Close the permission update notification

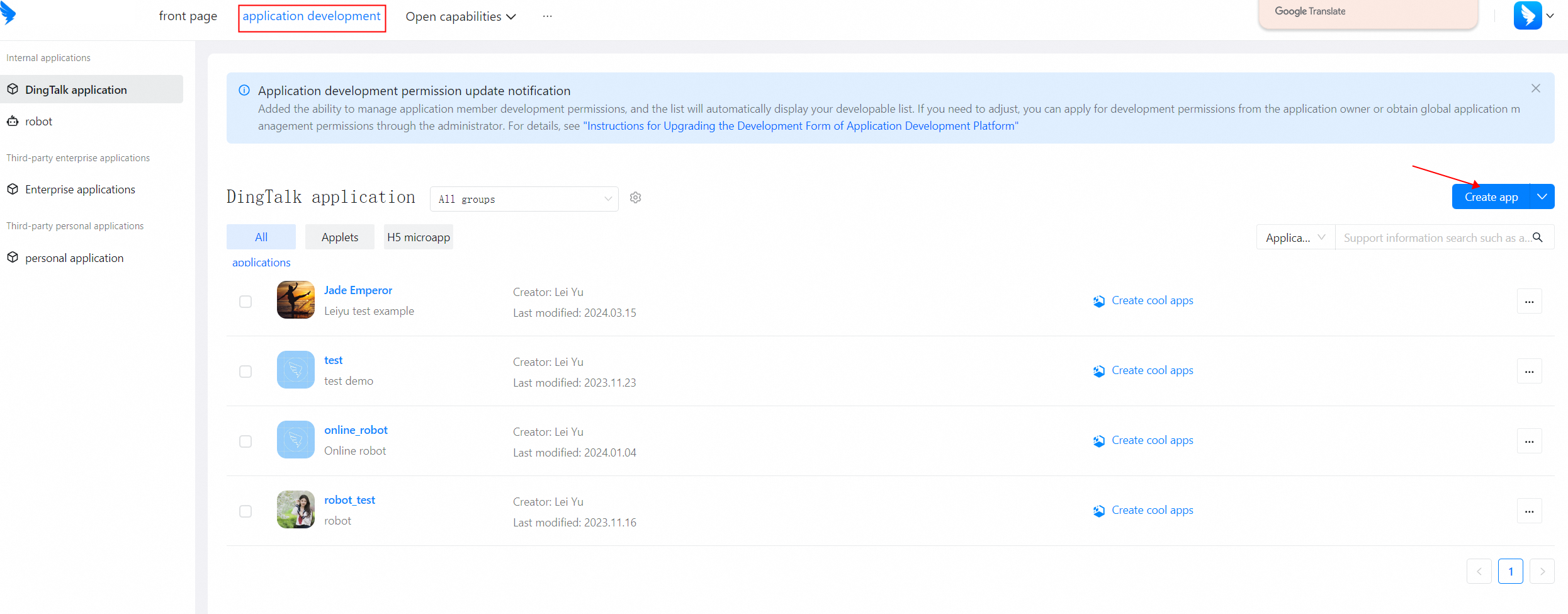click(1536, 89)
